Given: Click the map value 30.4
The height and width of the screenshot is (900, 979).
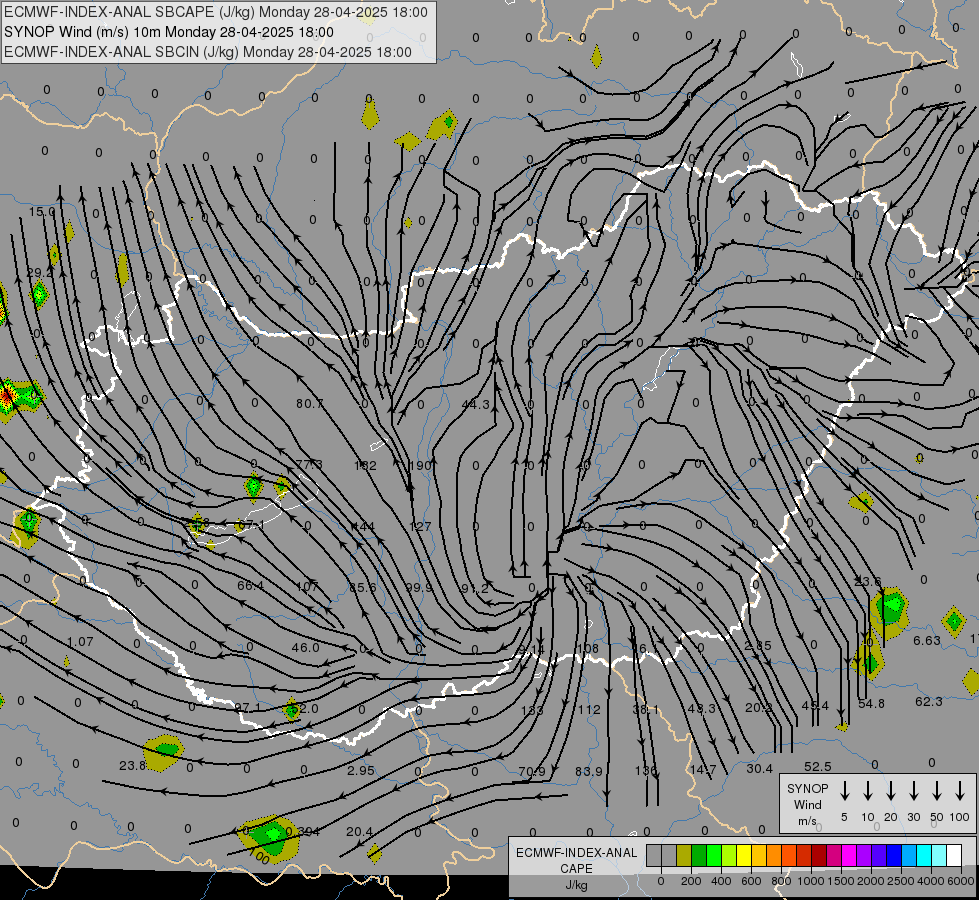Looking at the screenshot, I should [759, 769].
